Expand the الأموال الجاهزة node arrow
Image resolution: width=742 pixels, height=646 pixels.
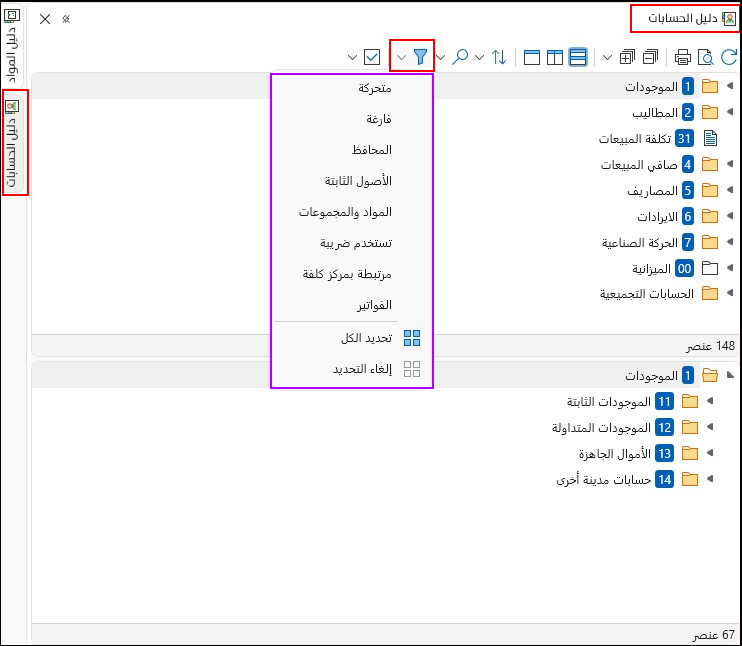tap(710, 453)
